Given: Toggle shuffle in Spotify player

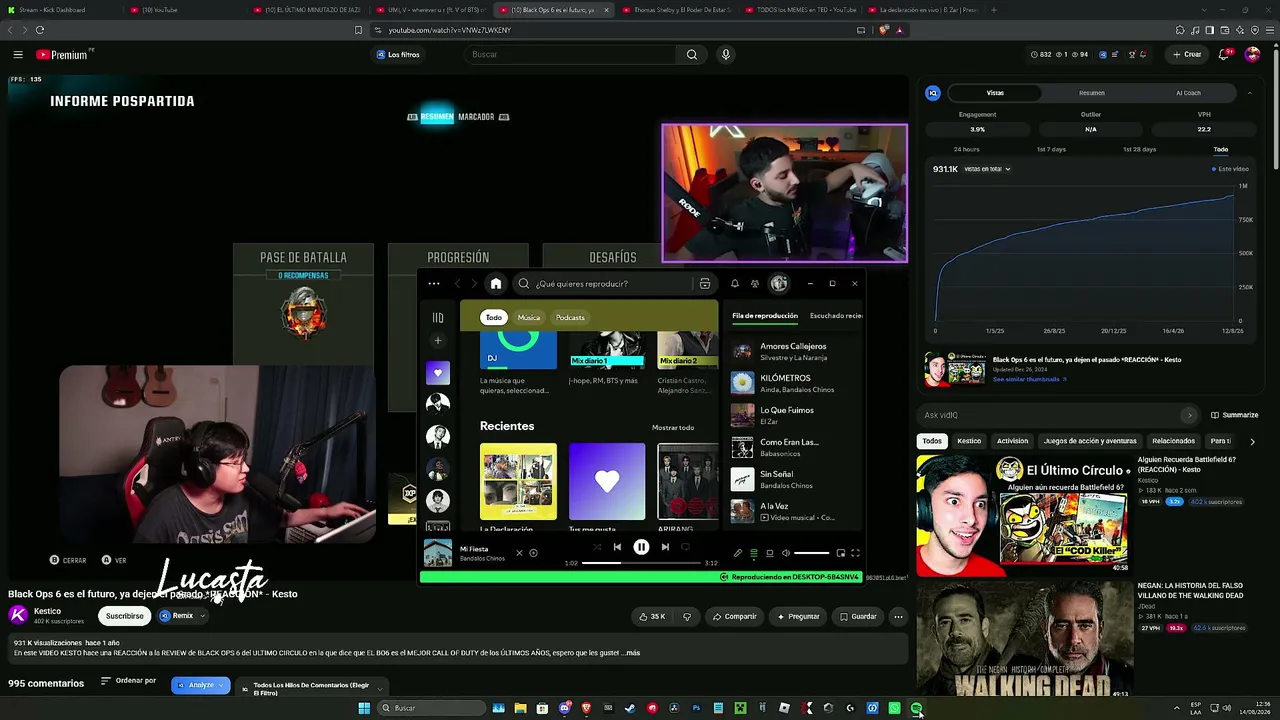Looking at the screenshot, I should pyautogui.click(x=597, y=547).
